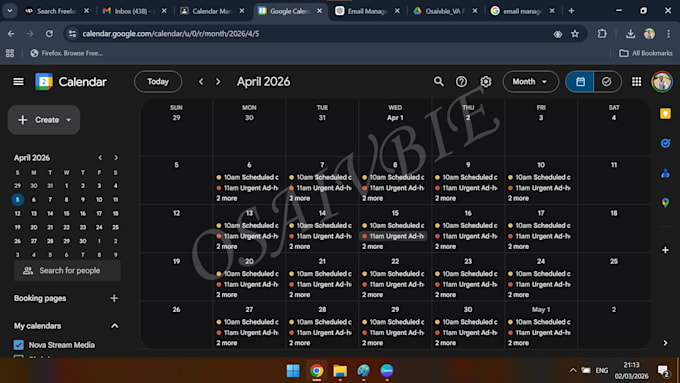Click the Today button

pyautogui.click(x=158, y=82)
